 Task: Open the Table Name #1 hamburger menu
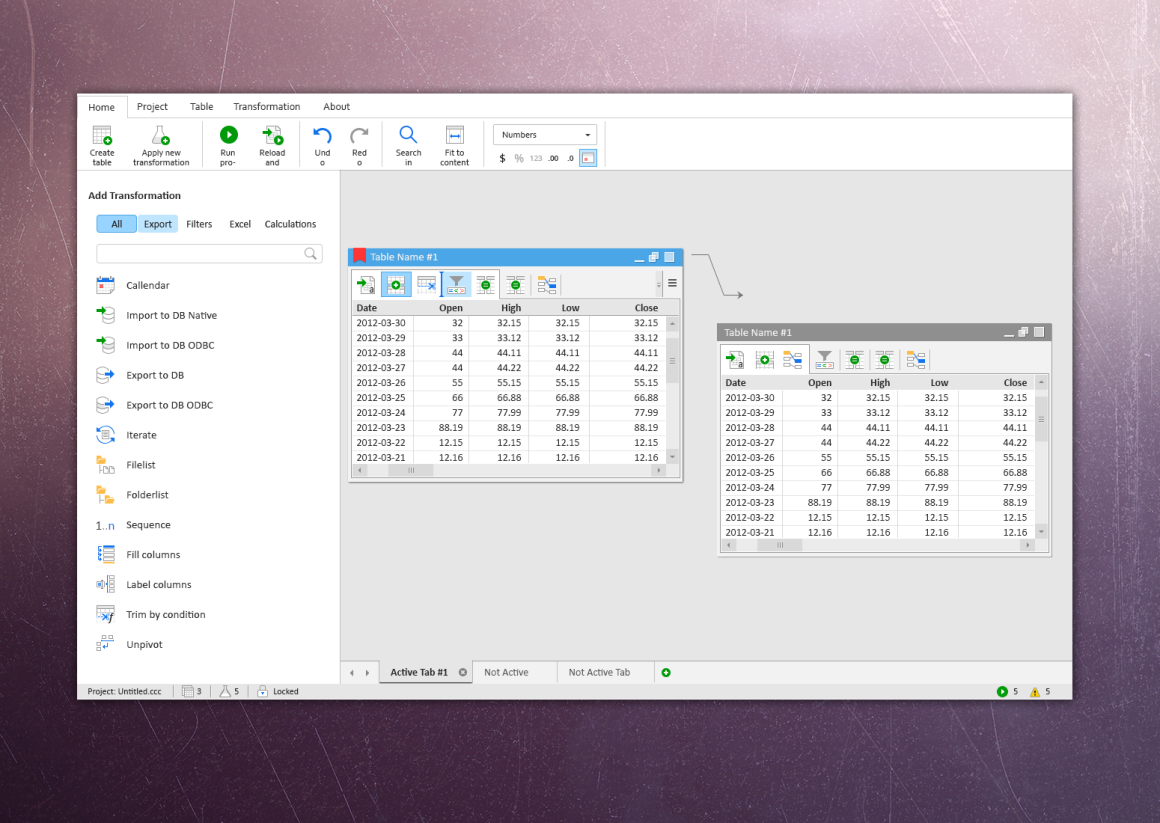pos(671,283)
